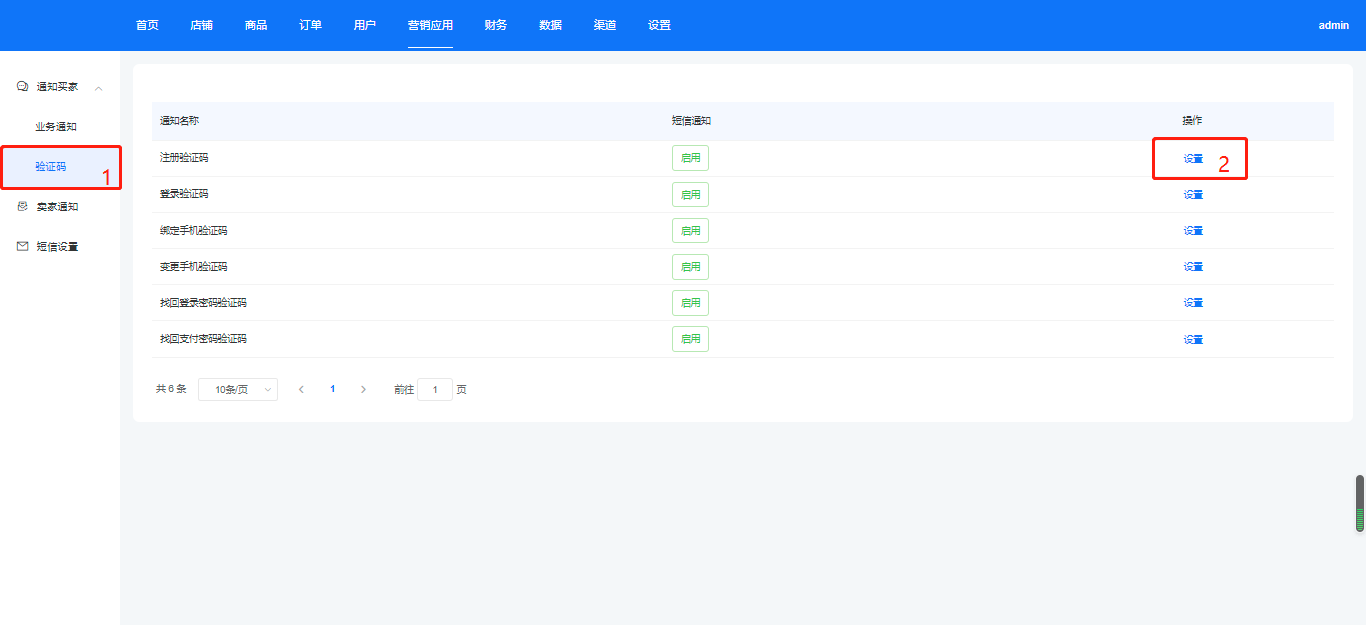1366x625 pixels.
Task: Click the vertical scrollbar thumb at right edge
Action: coord(1360,503)
